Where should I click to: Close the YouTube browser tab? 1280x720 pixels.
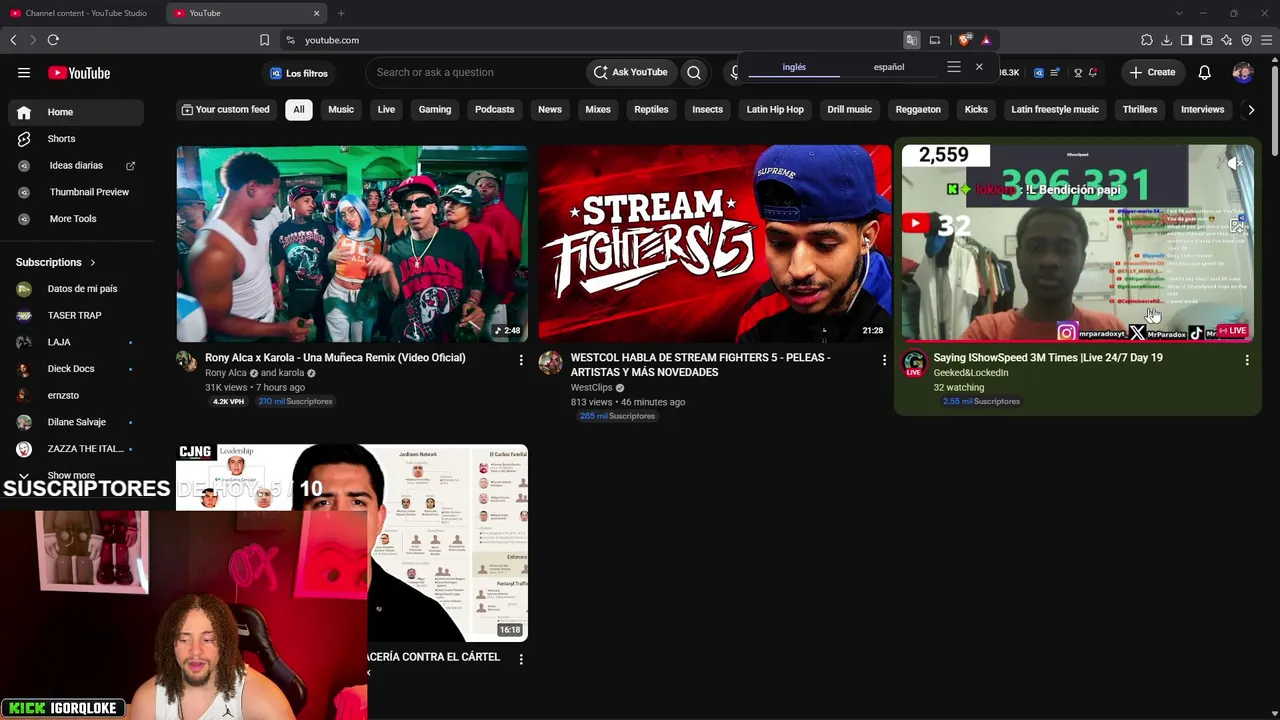pos(316,13)
